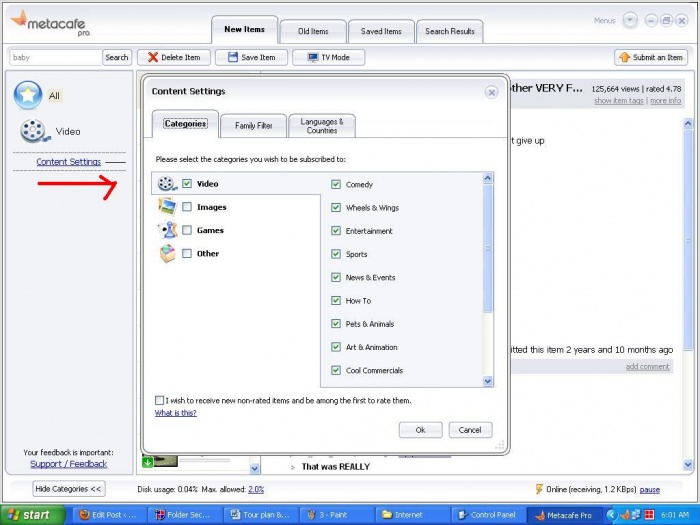Click the Images category picture icon
This screenshot has width=700, height=525.
167,207
